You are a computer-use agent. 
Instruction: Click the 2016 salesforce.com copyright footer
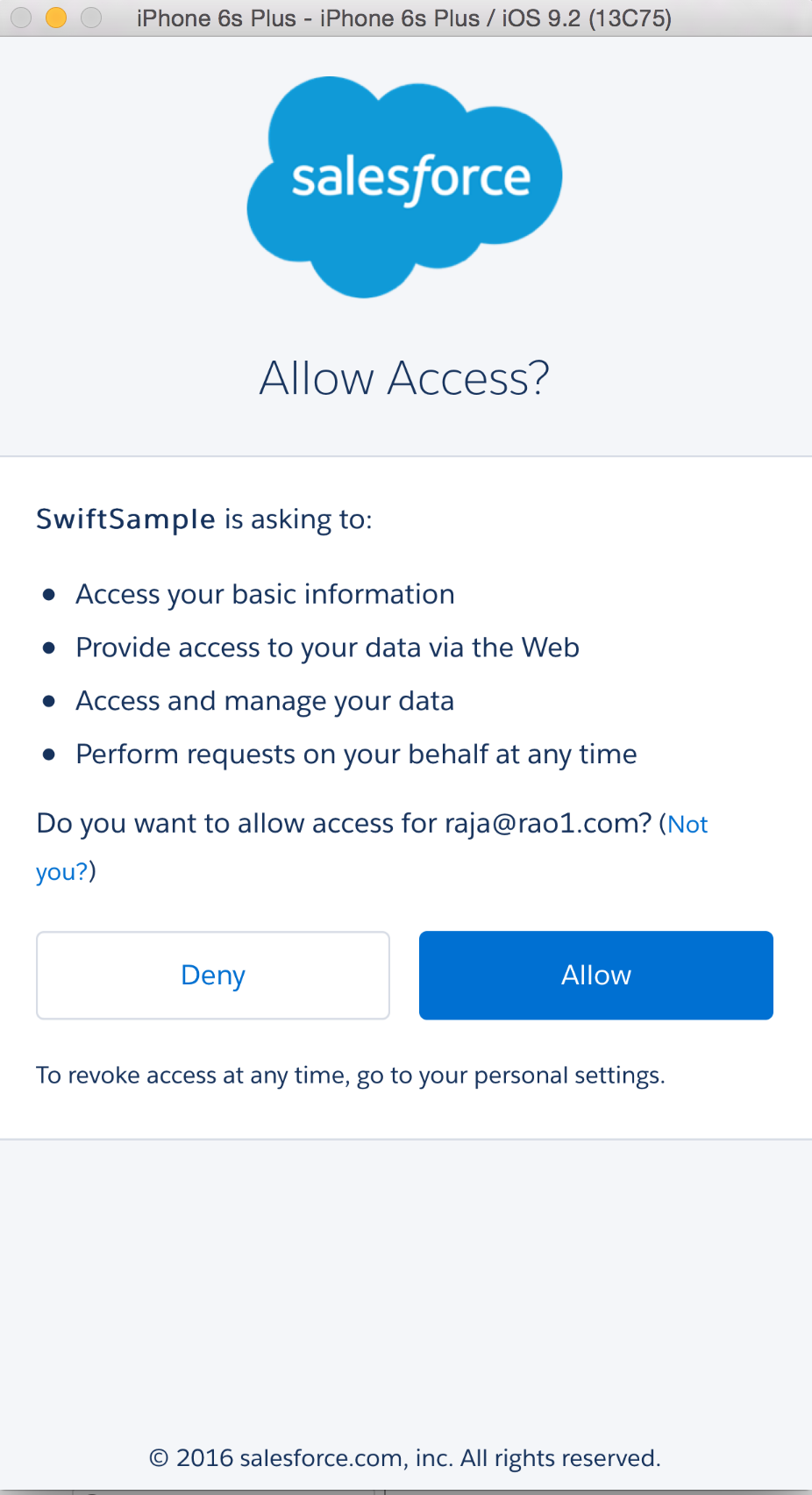404,1458
